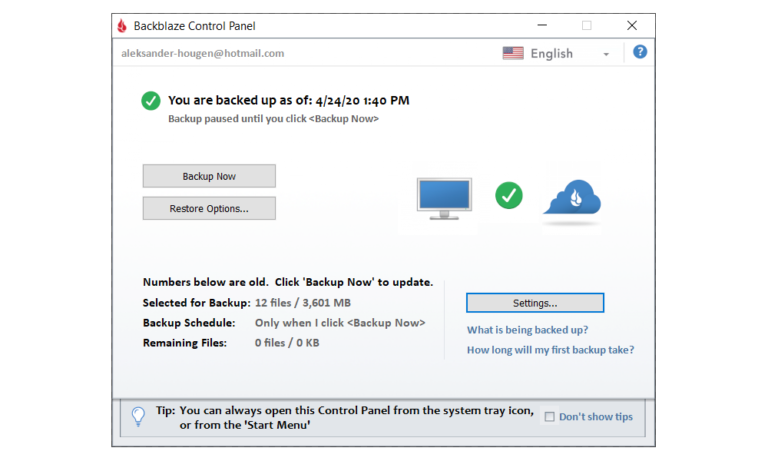Open the English language selector

[556, 53]
